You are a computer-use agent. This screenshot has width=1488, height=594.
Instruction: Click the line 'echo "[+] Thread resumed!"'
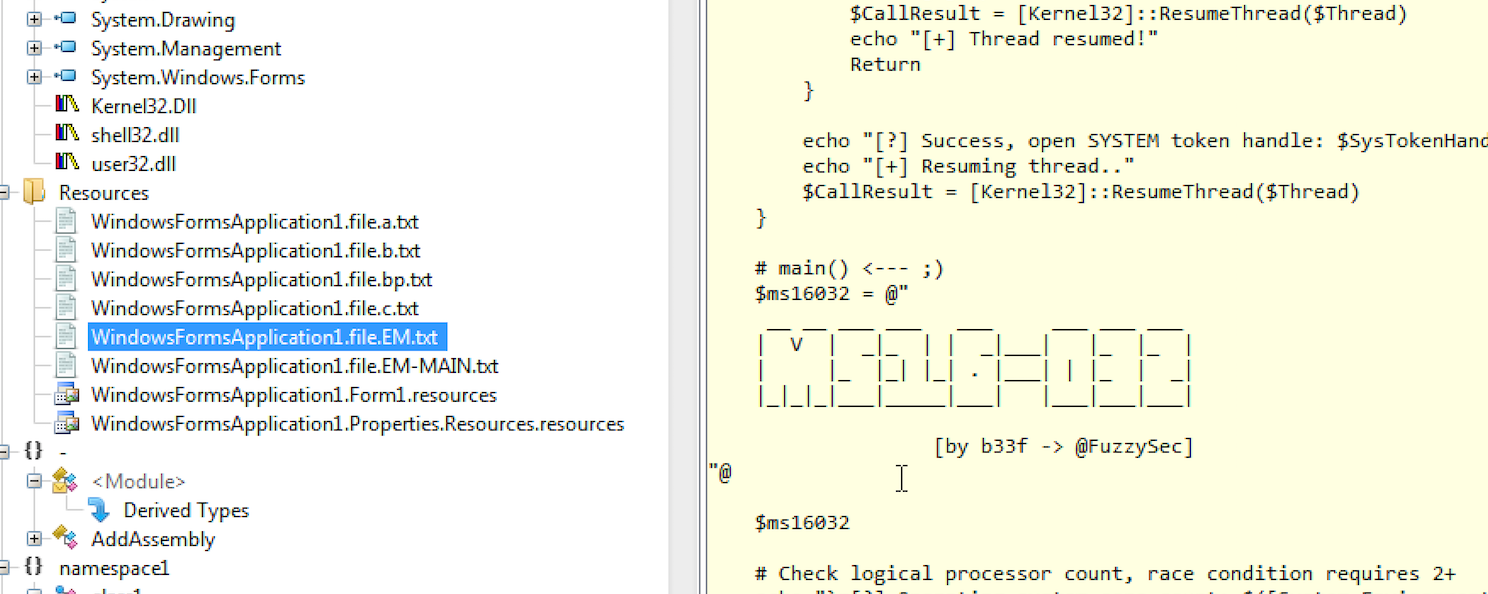point(1004,39)
